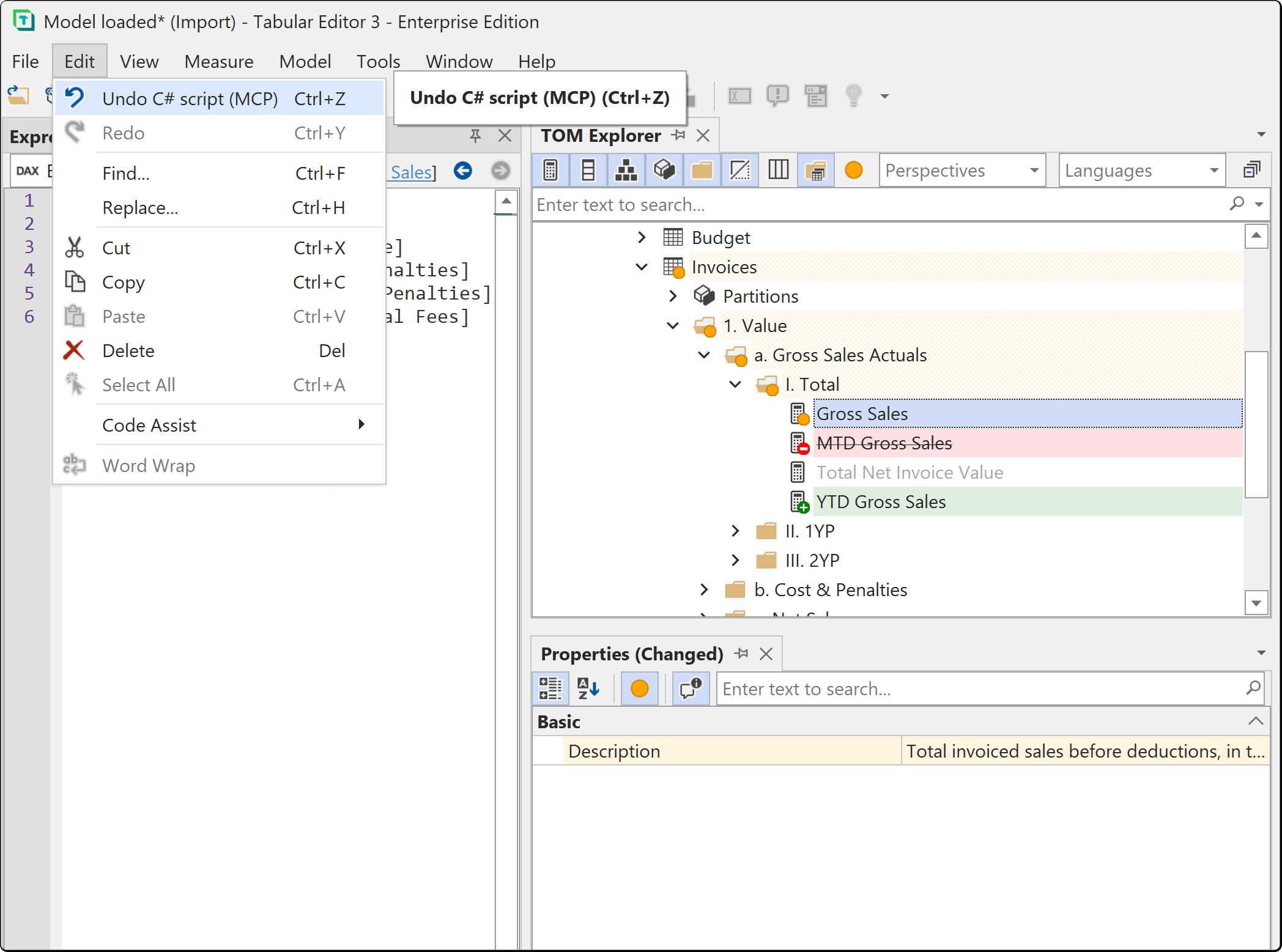1282x952 pixels.
Task: Open the File menu
Action: click(x=26, y=61)
